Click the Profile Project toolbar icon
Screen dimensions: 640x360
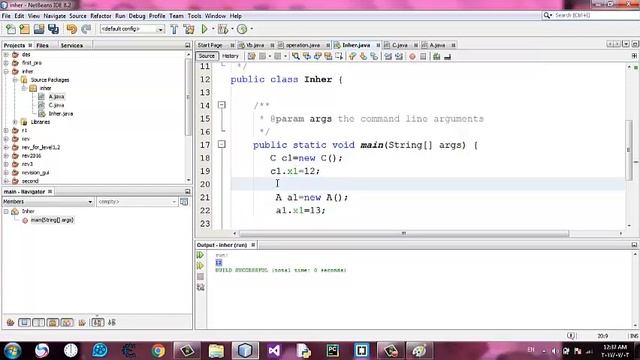(x=242, y=29)
